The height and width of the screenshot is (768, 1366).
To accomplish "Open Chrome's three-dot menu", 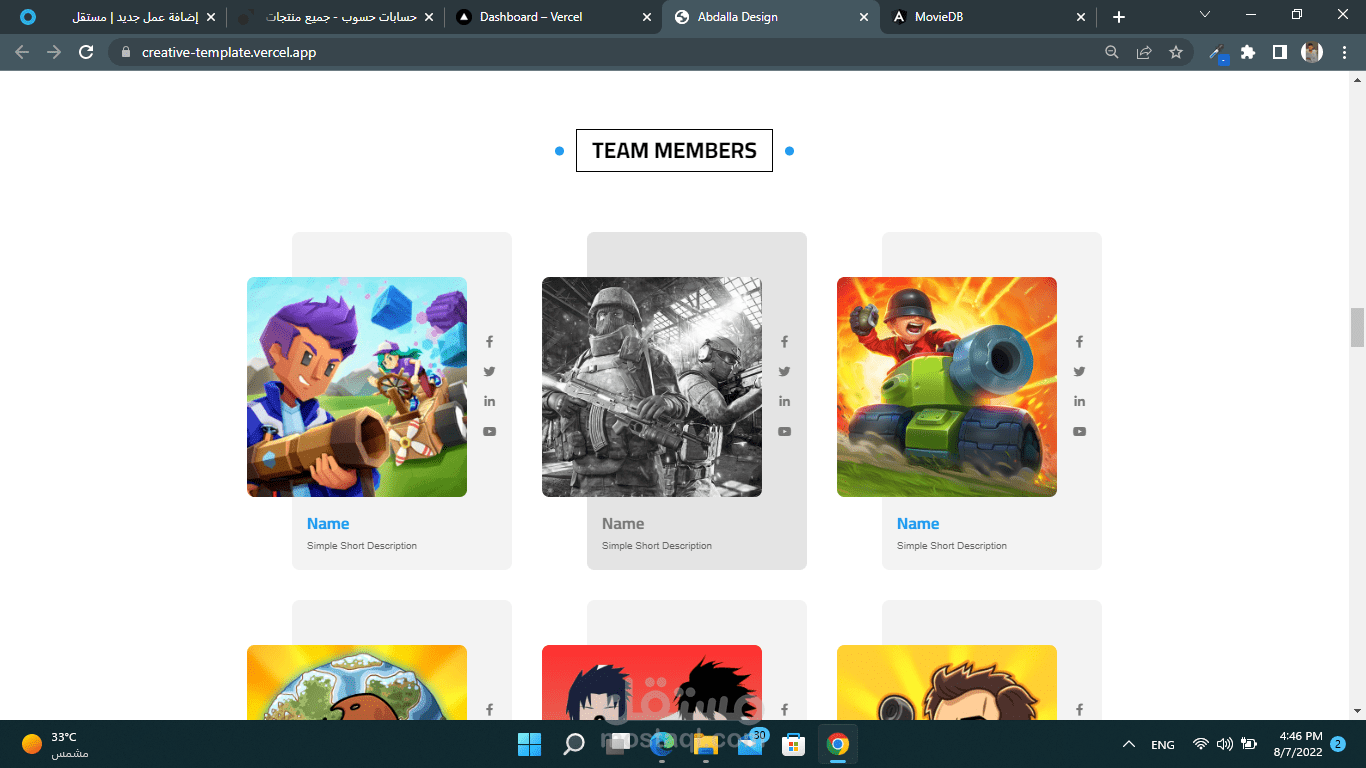I will [1345, 52].
